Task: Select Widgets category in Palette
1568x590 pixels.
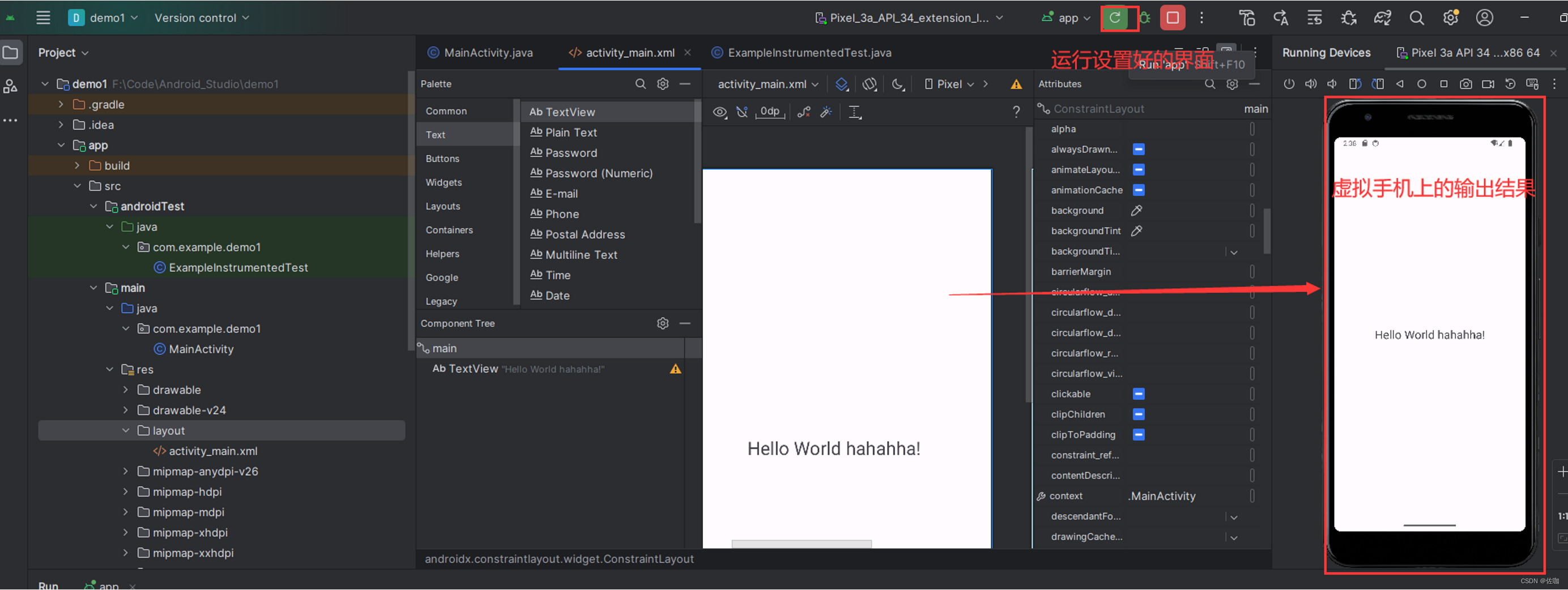Action: (444, 182)
